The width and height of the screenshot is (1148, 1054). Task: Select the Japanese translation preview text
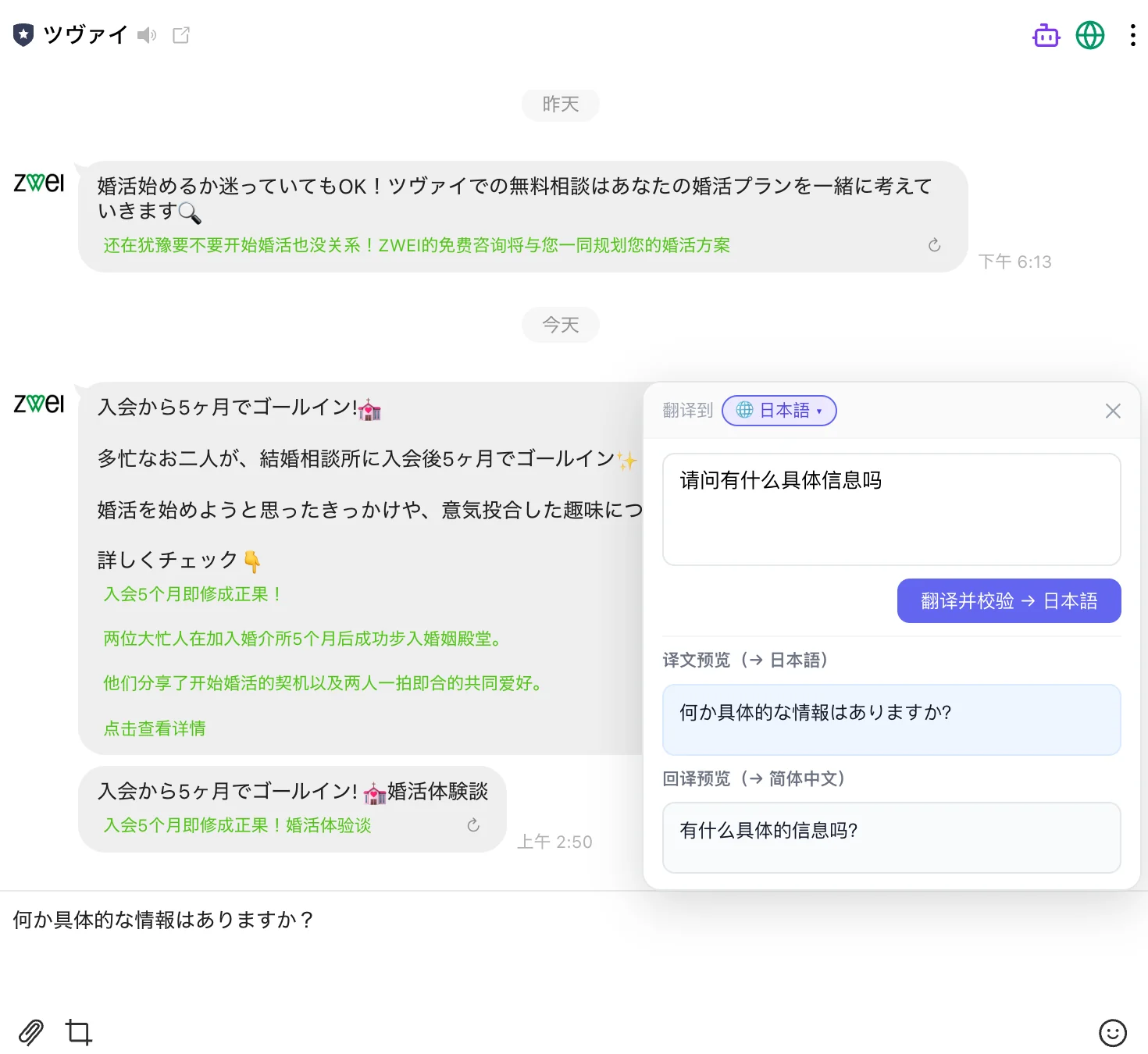(815, 712)
